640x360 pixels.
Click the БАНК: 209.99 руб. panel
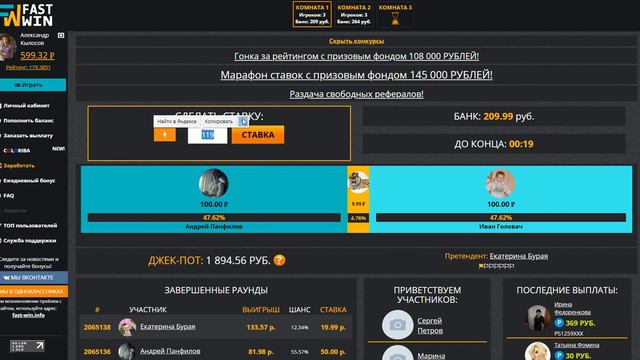point(494,116)
